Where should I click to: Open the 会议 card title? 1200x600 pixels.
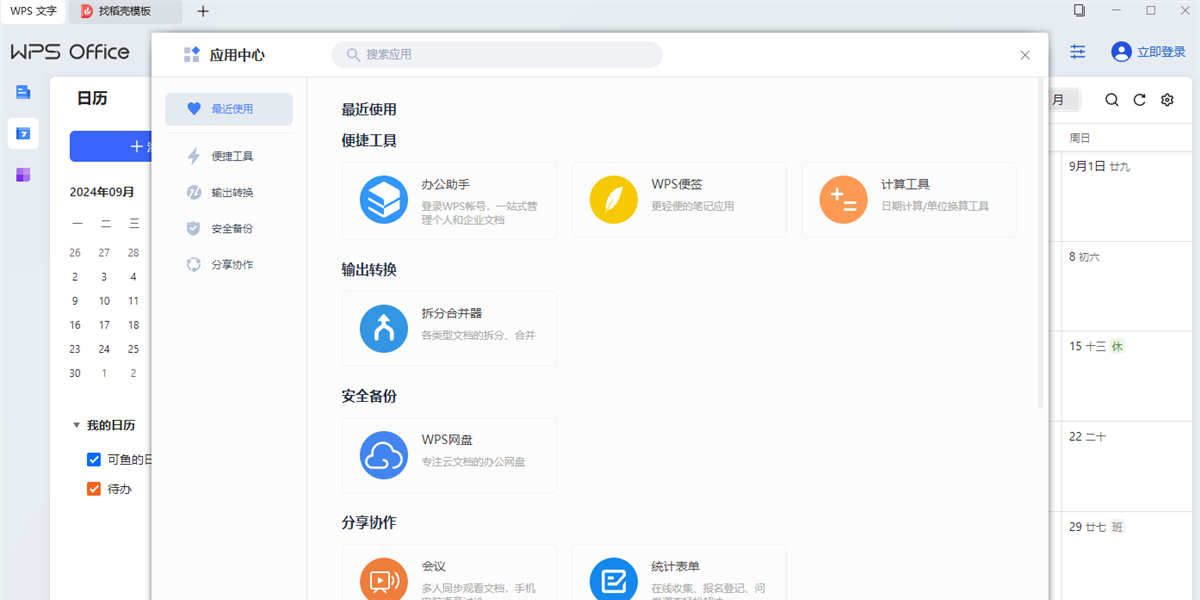tap(434, 566)
